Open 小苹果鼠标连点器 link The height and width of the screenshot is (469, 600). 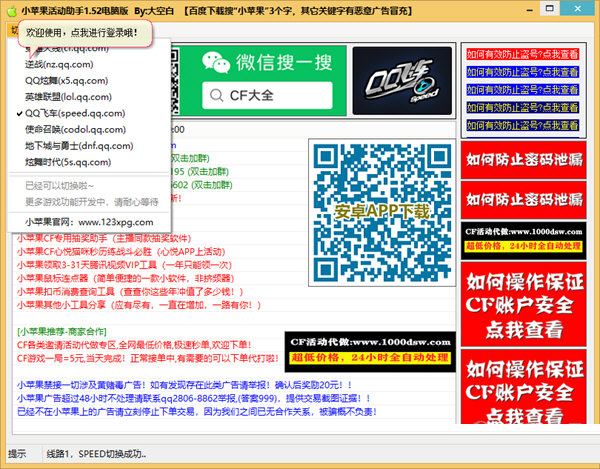click(x=125, y=278)
